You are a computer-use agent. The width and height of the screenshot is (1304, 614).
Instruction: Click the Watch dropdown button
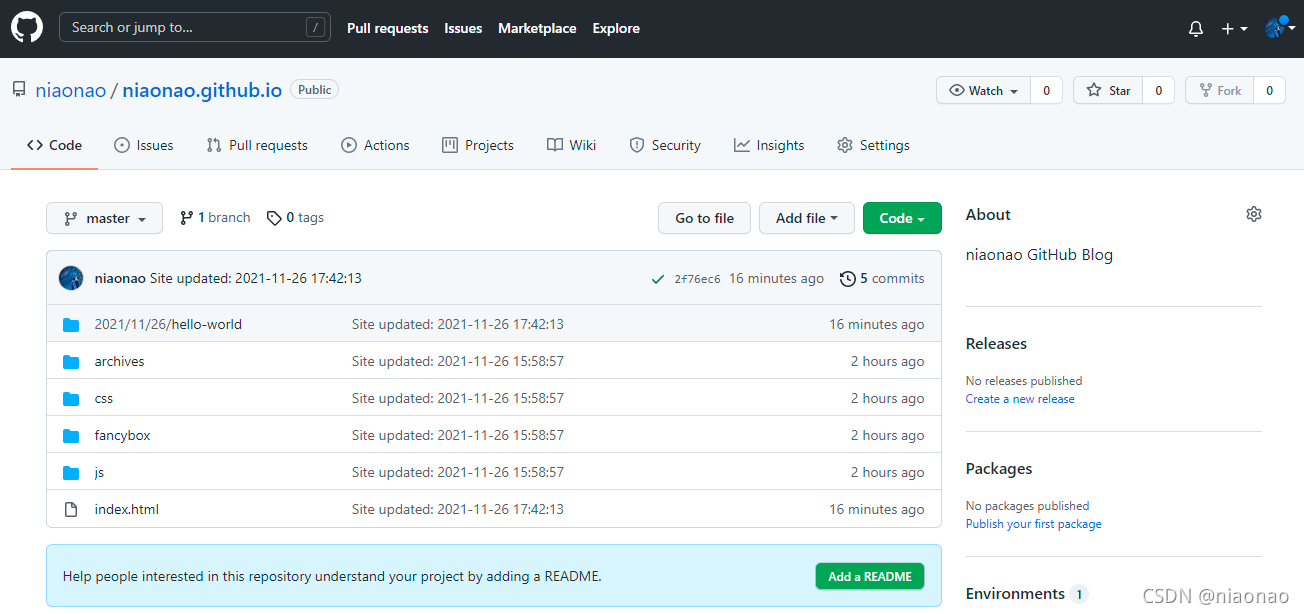(983, 90)
